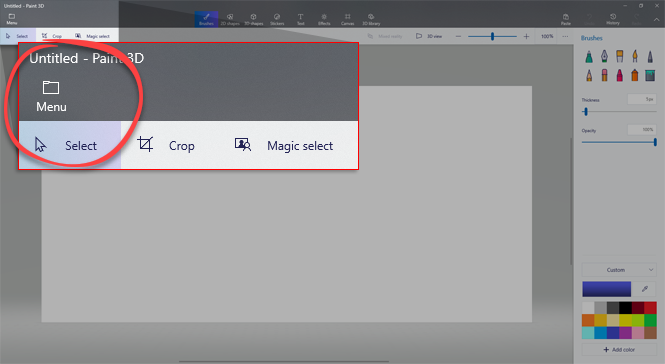Switch to the Brushes tab

(x=207, y=19)
